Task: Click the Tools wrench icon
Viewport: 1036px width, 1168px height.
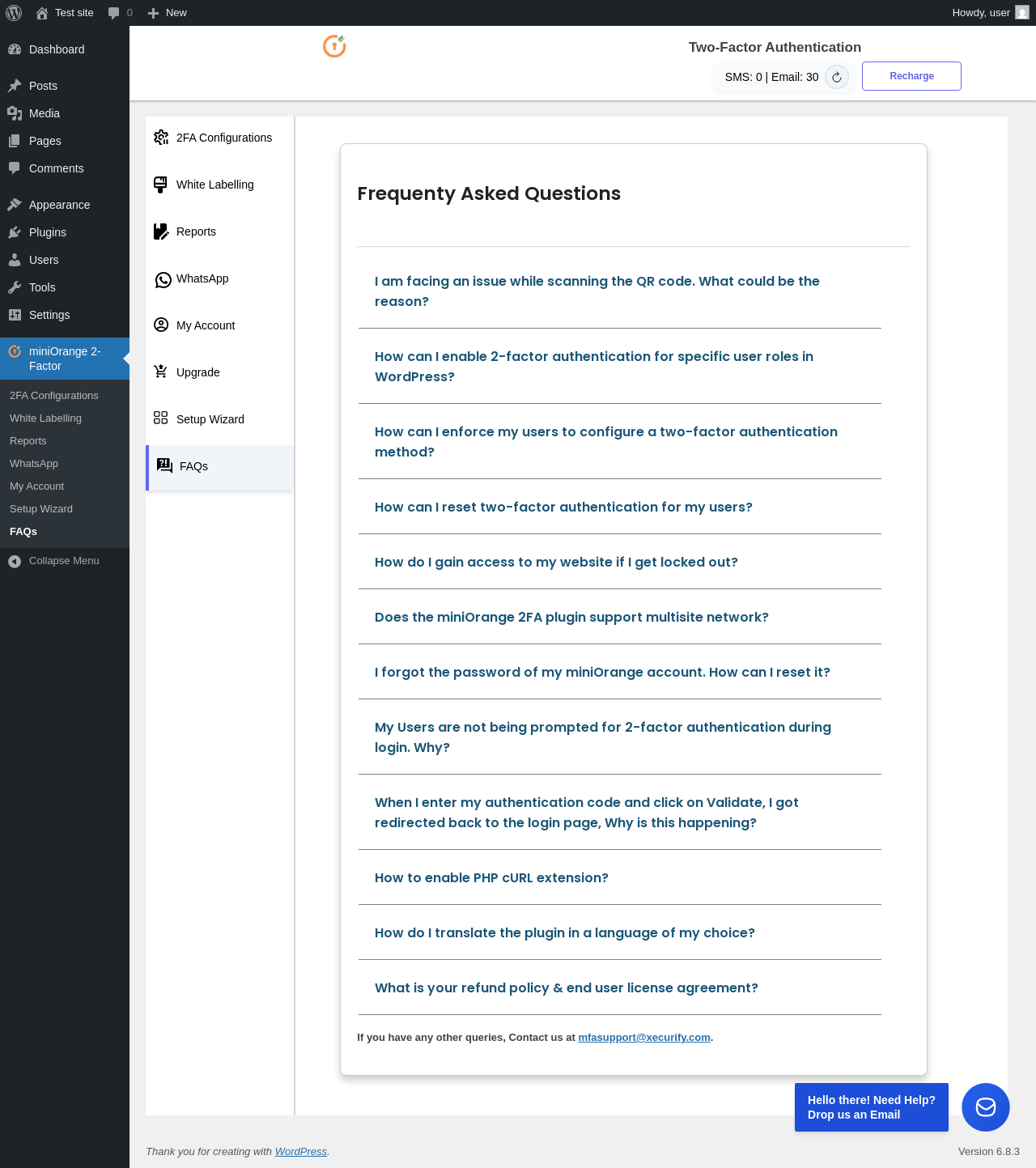Action: (x=15, y=287)
